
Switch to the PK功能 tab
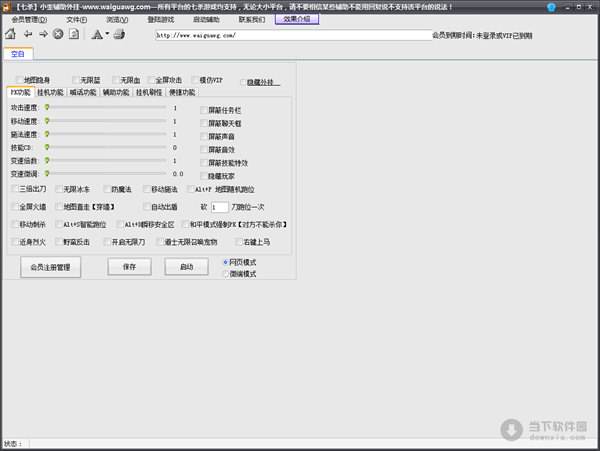[21, 93]
